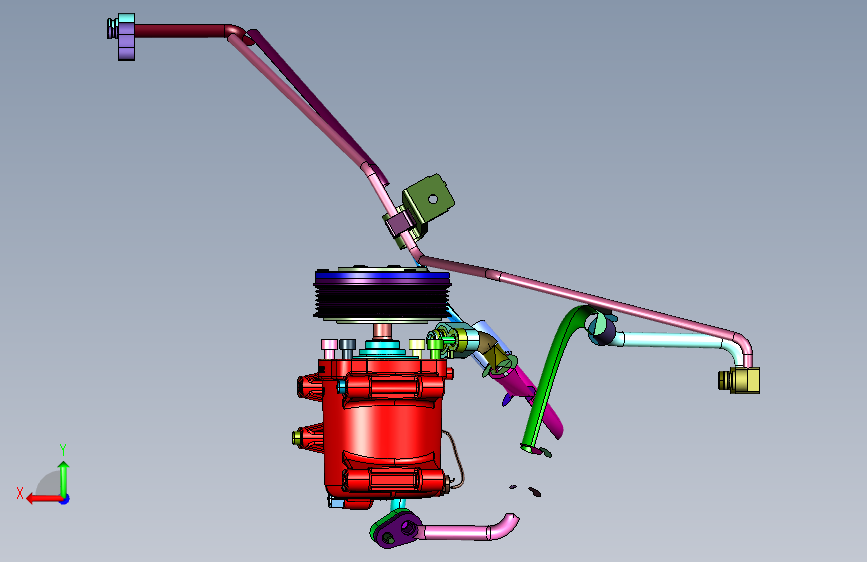The height and width of the screenshot is (562, 867).
Task: Click the red X axis arrow of the triad
Action: (x=43, y=499)
